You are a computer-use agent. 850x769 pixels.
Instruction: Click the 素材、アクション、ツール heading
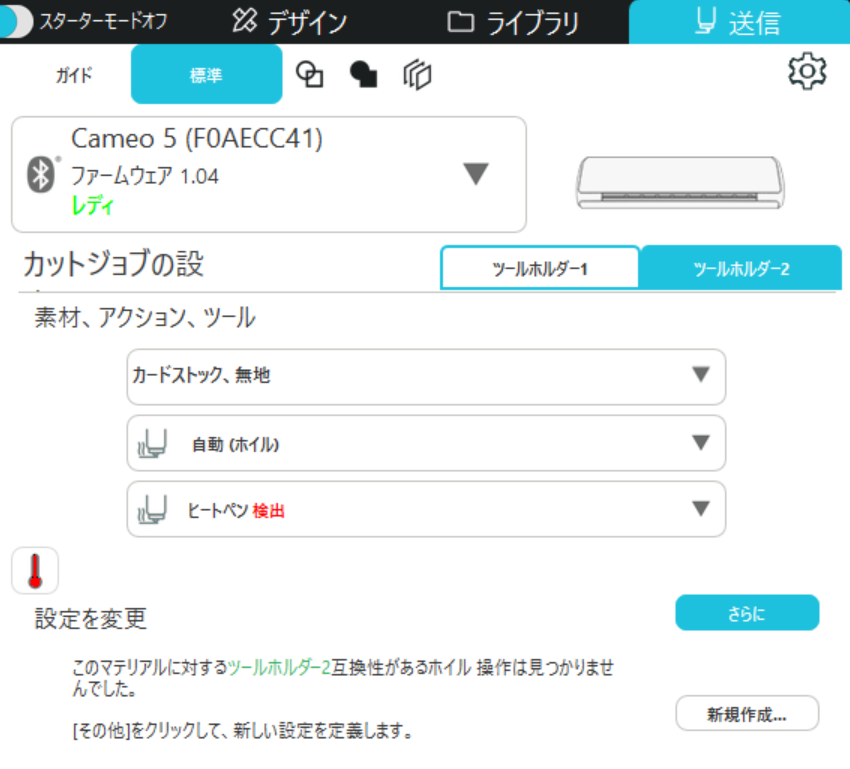pos(145,318)
